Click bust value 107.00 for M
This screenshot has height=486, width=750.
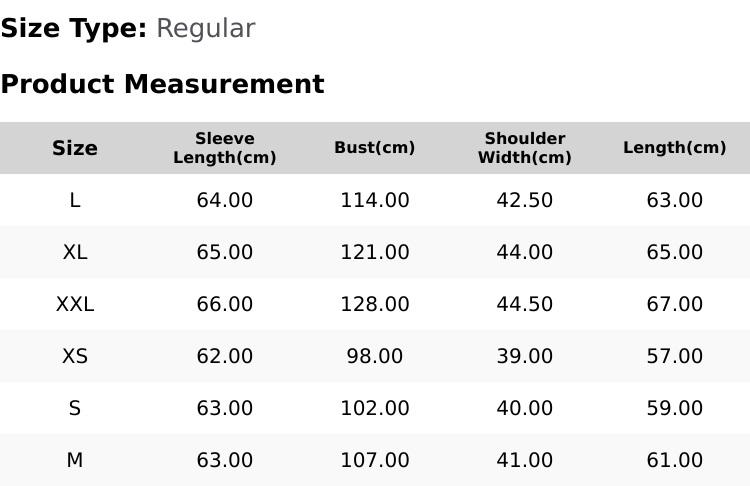pos(375,460)
